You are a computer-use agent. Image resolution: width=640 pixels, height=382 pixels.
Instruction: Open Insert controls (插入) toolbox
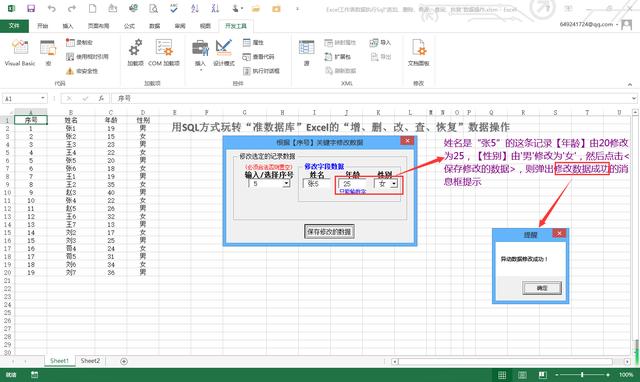click(200, 54)
